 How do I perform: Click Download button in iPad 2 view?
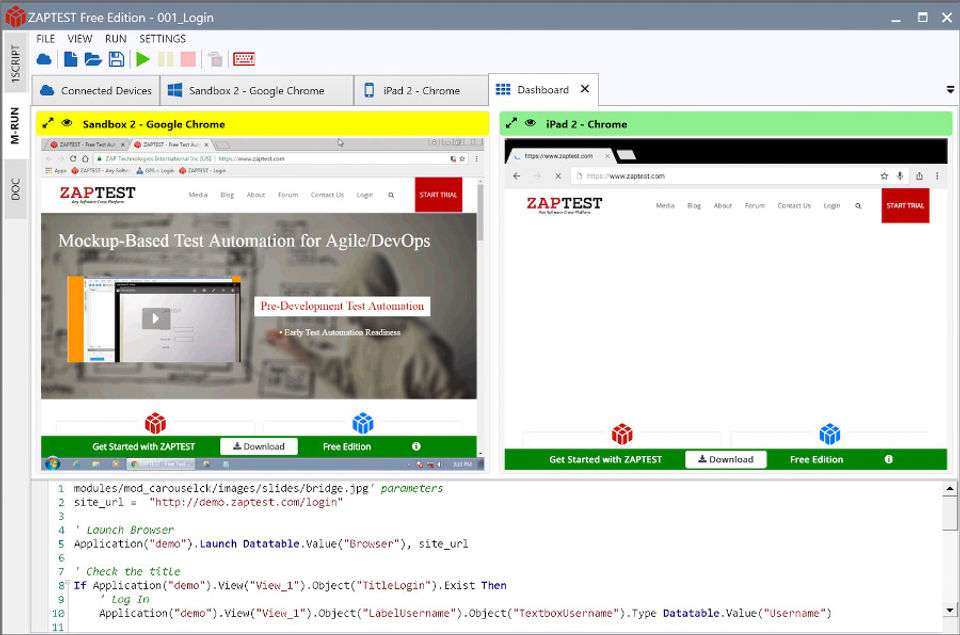click(x=726, y=459)
